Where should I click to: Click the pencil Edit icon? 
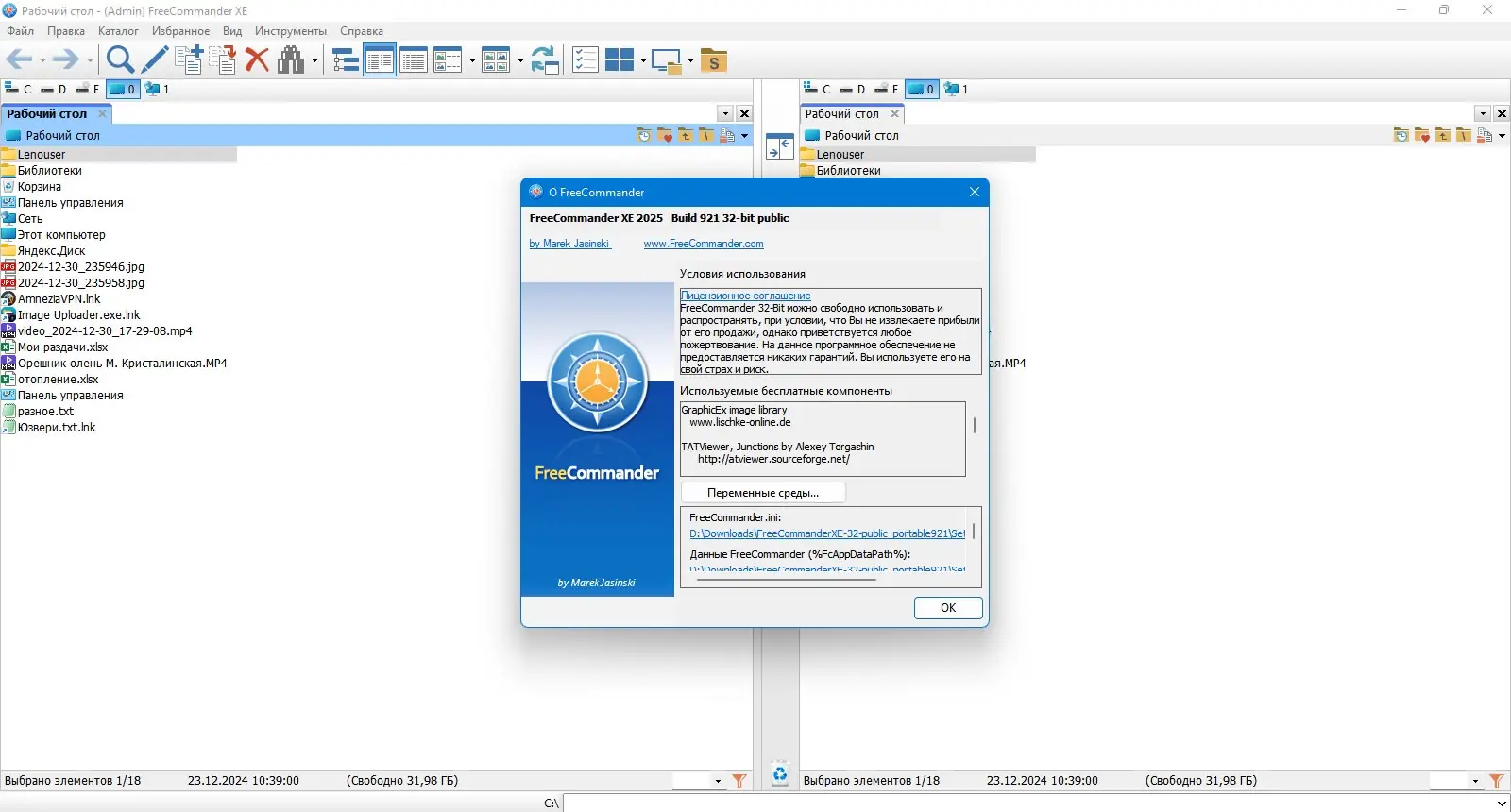[x=154, y=59]
